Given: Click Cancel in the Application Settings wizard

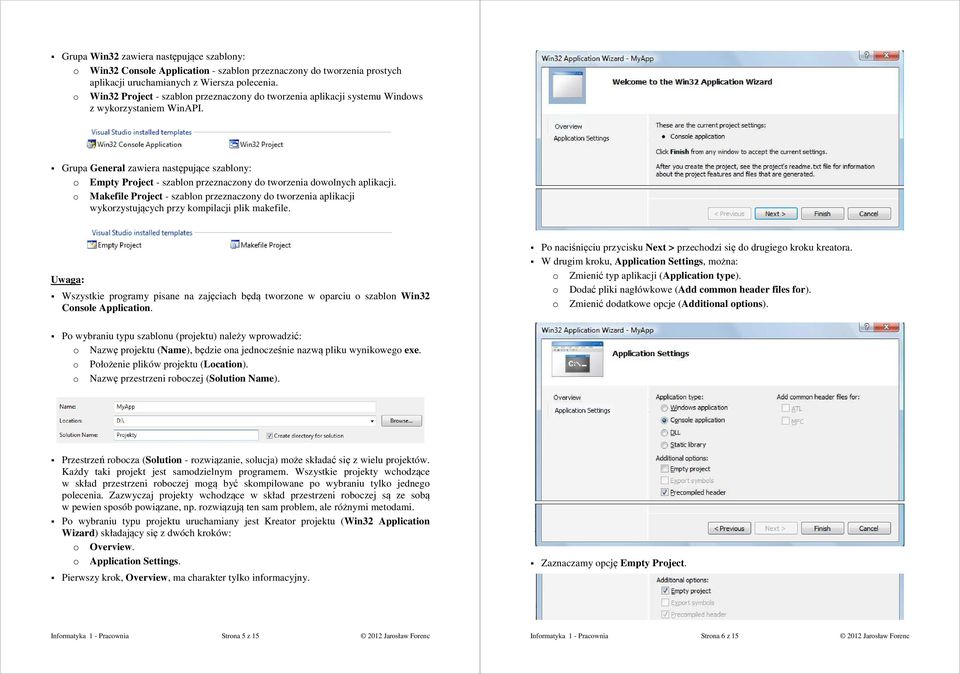Looking at the screenshot, I should point(869,528).
